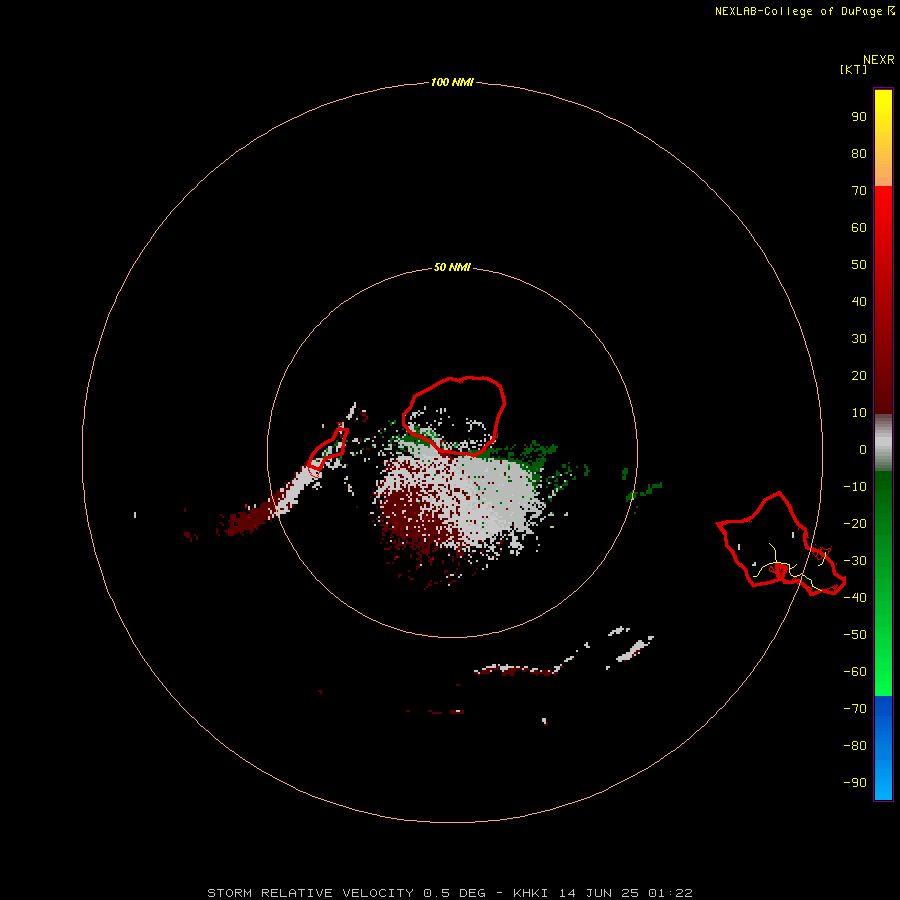Click the -60 value on the color scale
Screen dimensions: 900x900
click(855, 672)
